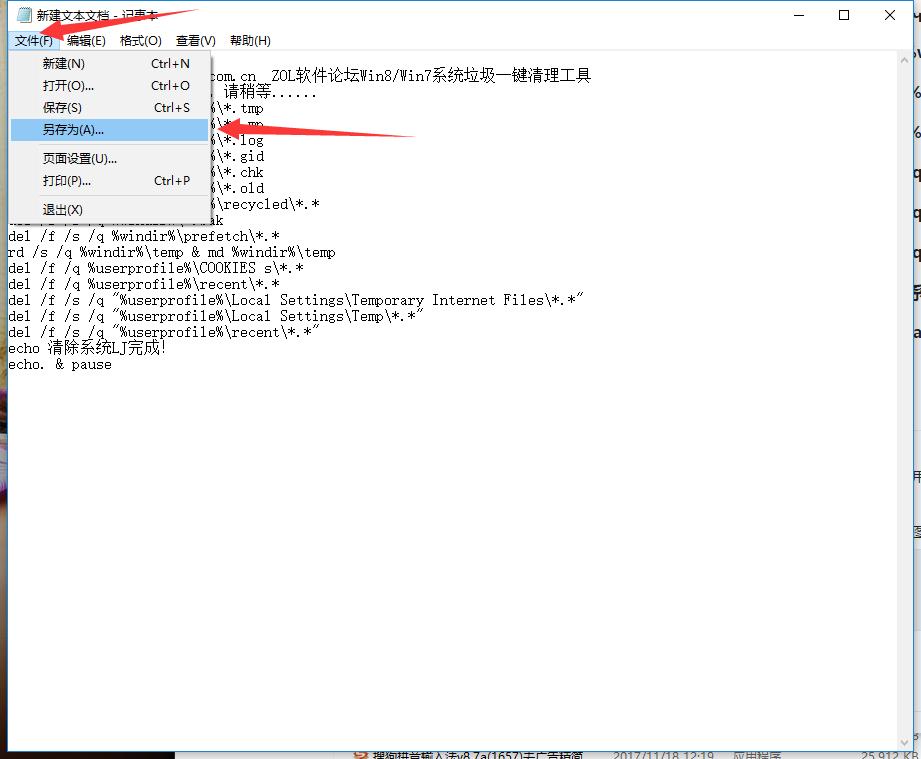Open the 格式(O) menu

140,41
